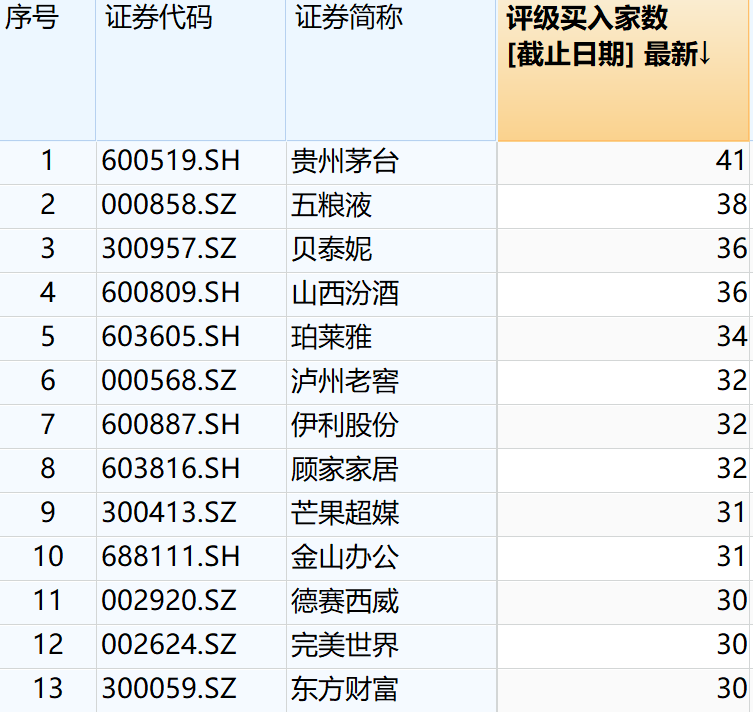This screenshot has height=712, width=753.
Task: Click the value 38 for 五粮液
Action: click(732, 205)
